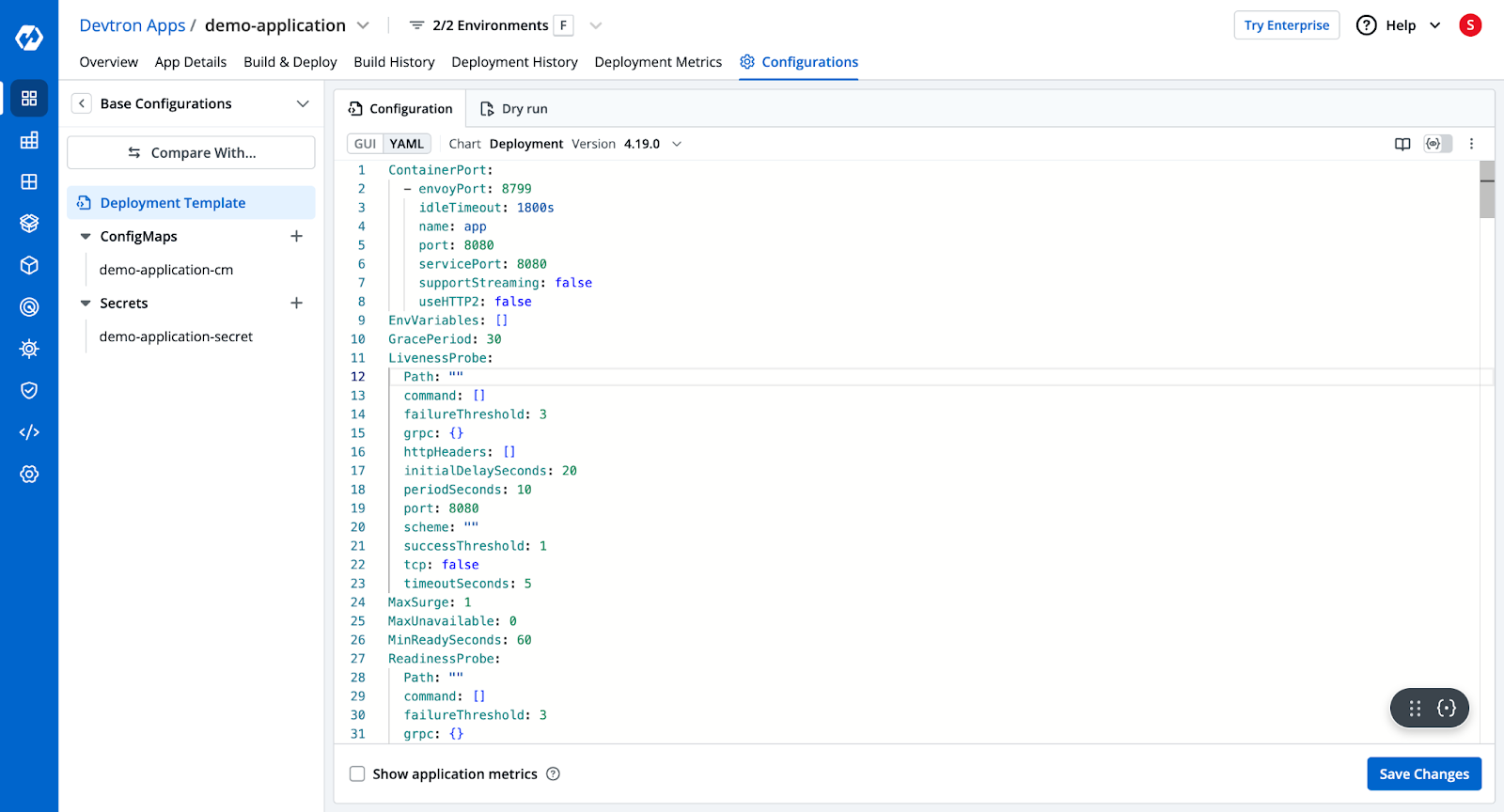Image resolution: width=1504 pixels, height=812 pixels.
Task: Click the Save Changes button
Action: (1424, 773)
